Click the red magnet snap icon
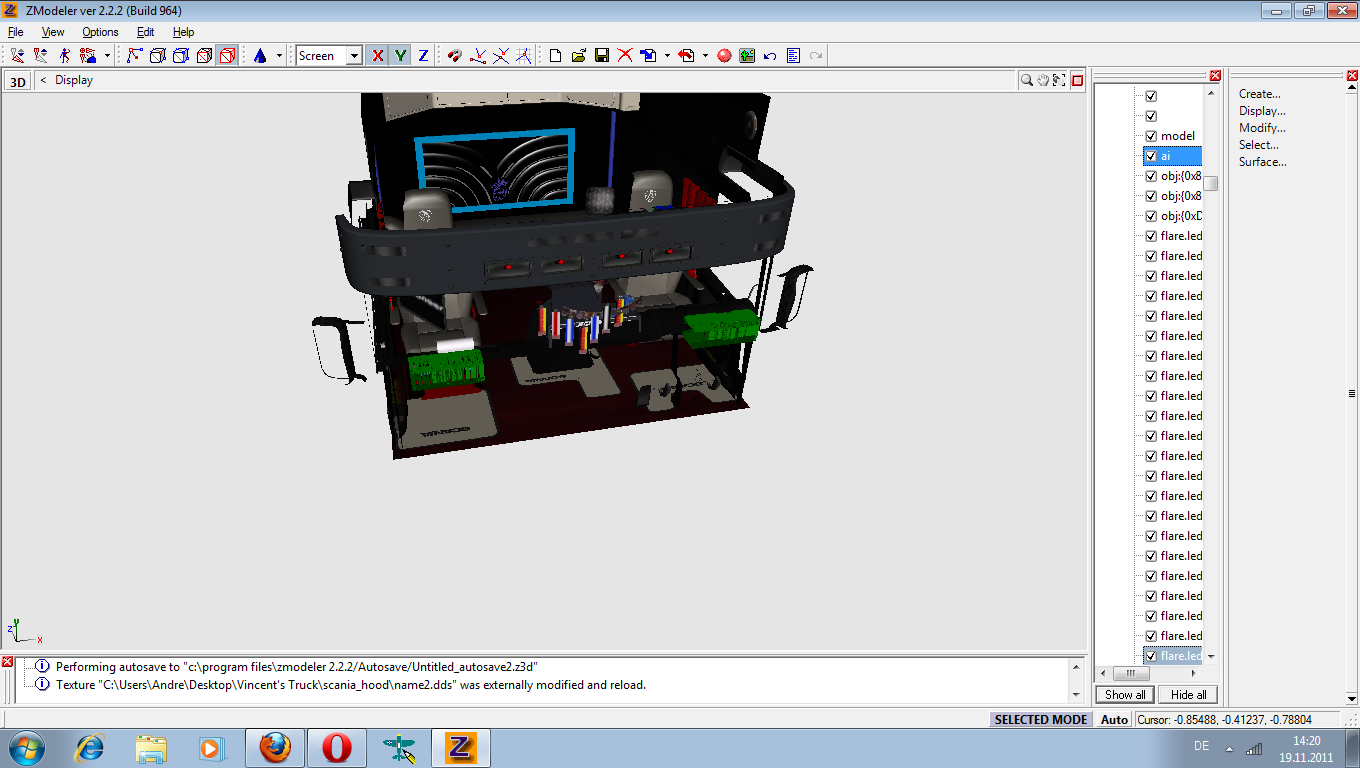1360x768 pixels. click(x=455, y=56)
